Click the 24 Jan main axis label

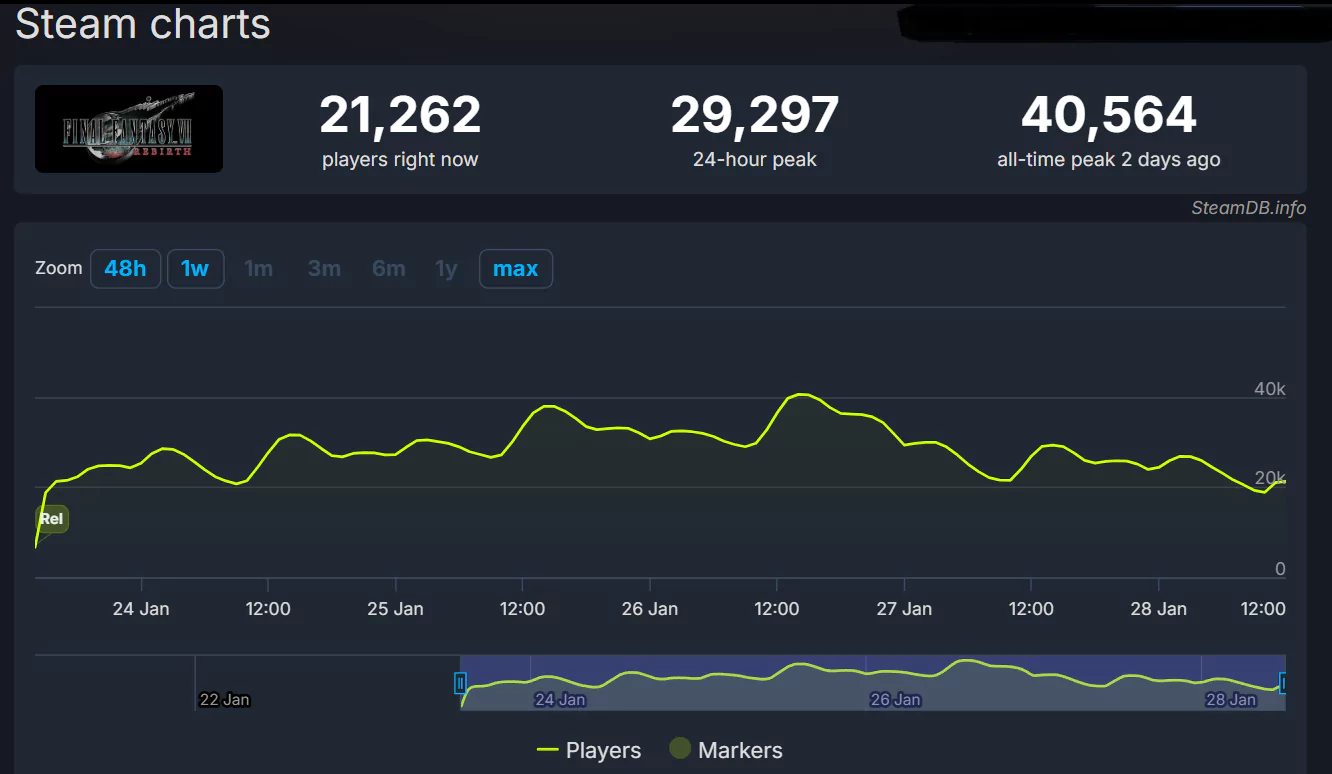pos(141,609)
